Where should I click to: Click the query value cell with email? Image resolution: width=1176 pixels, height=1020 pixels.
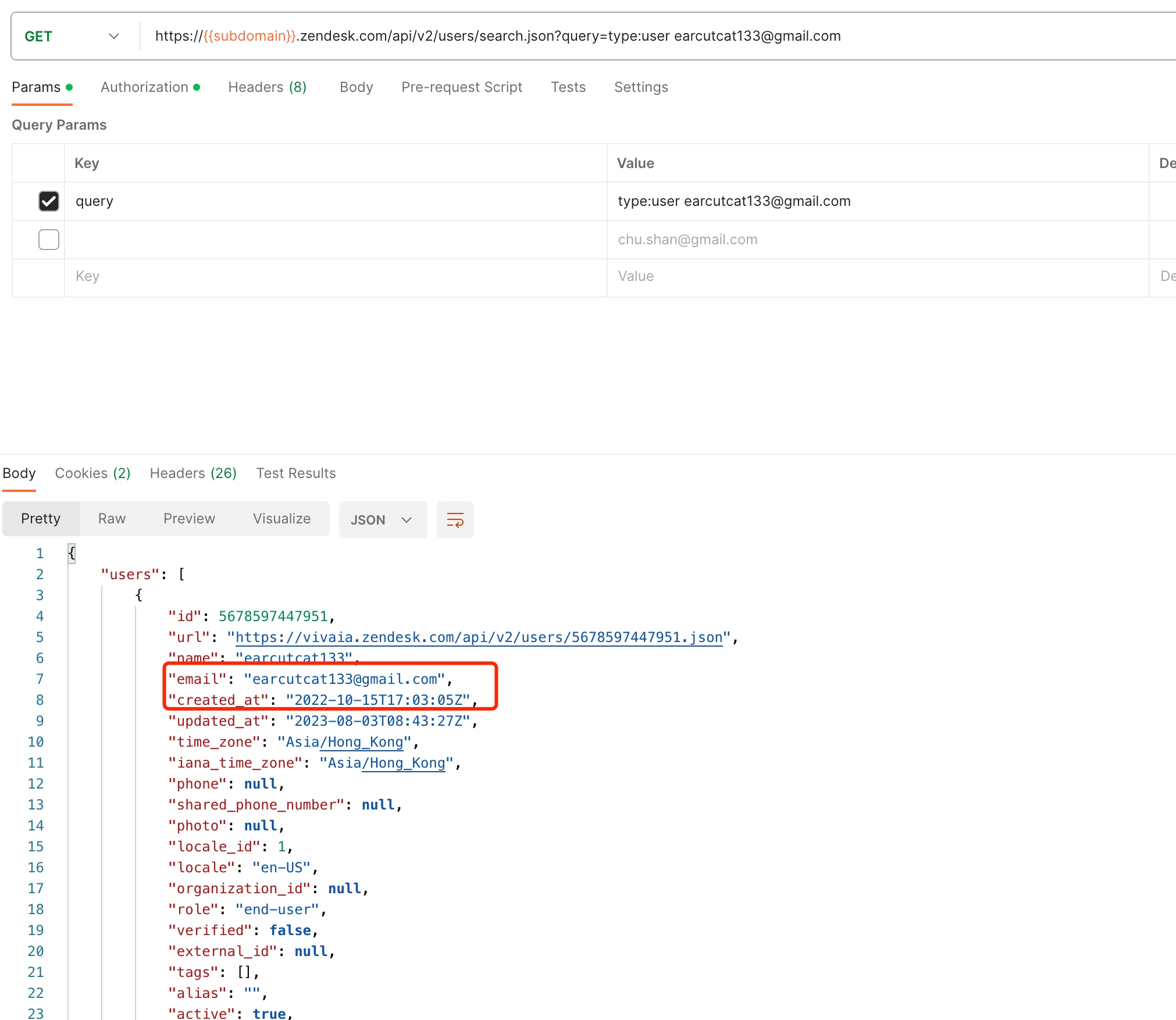(x=734, y=201)
